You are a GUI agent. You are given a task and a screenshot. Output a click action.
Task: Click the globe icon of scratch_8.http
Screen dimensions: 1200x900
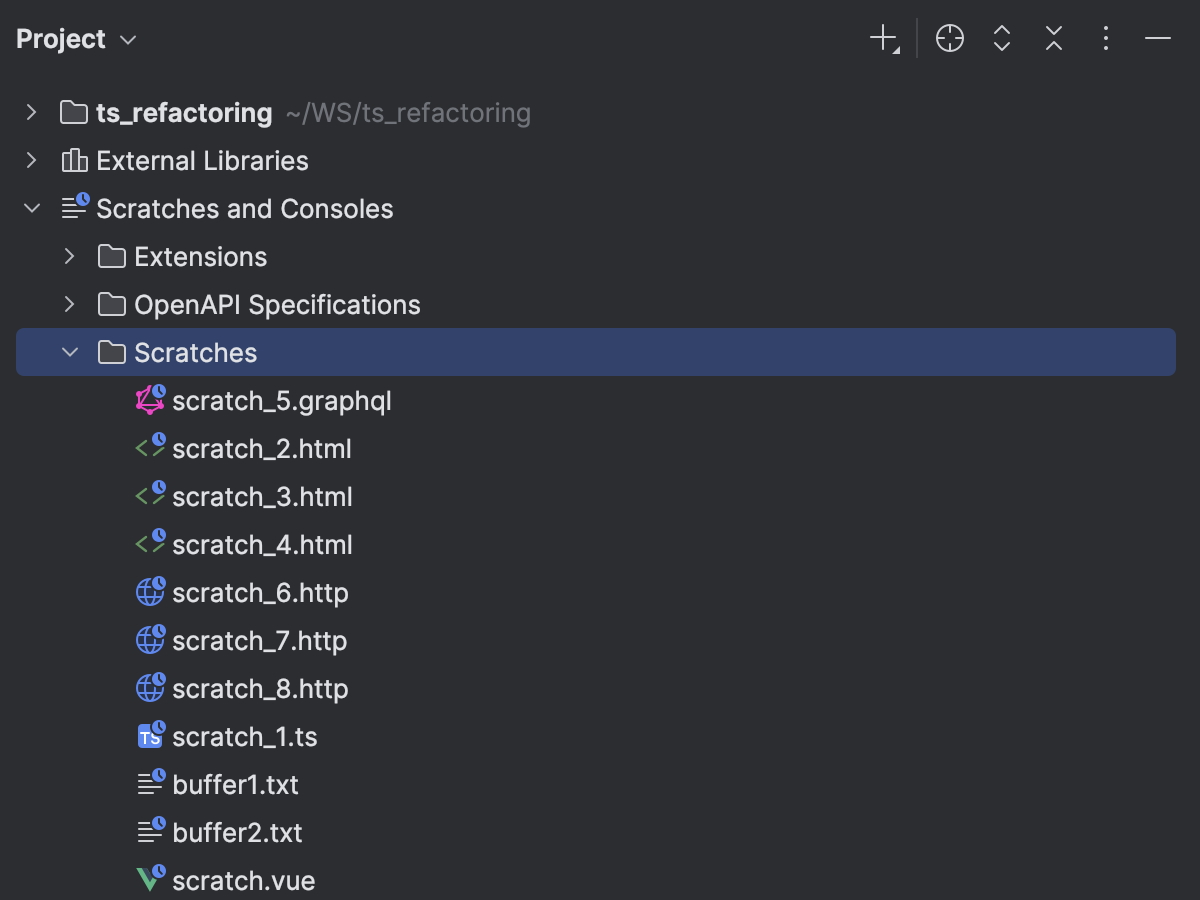pos(150,688)
